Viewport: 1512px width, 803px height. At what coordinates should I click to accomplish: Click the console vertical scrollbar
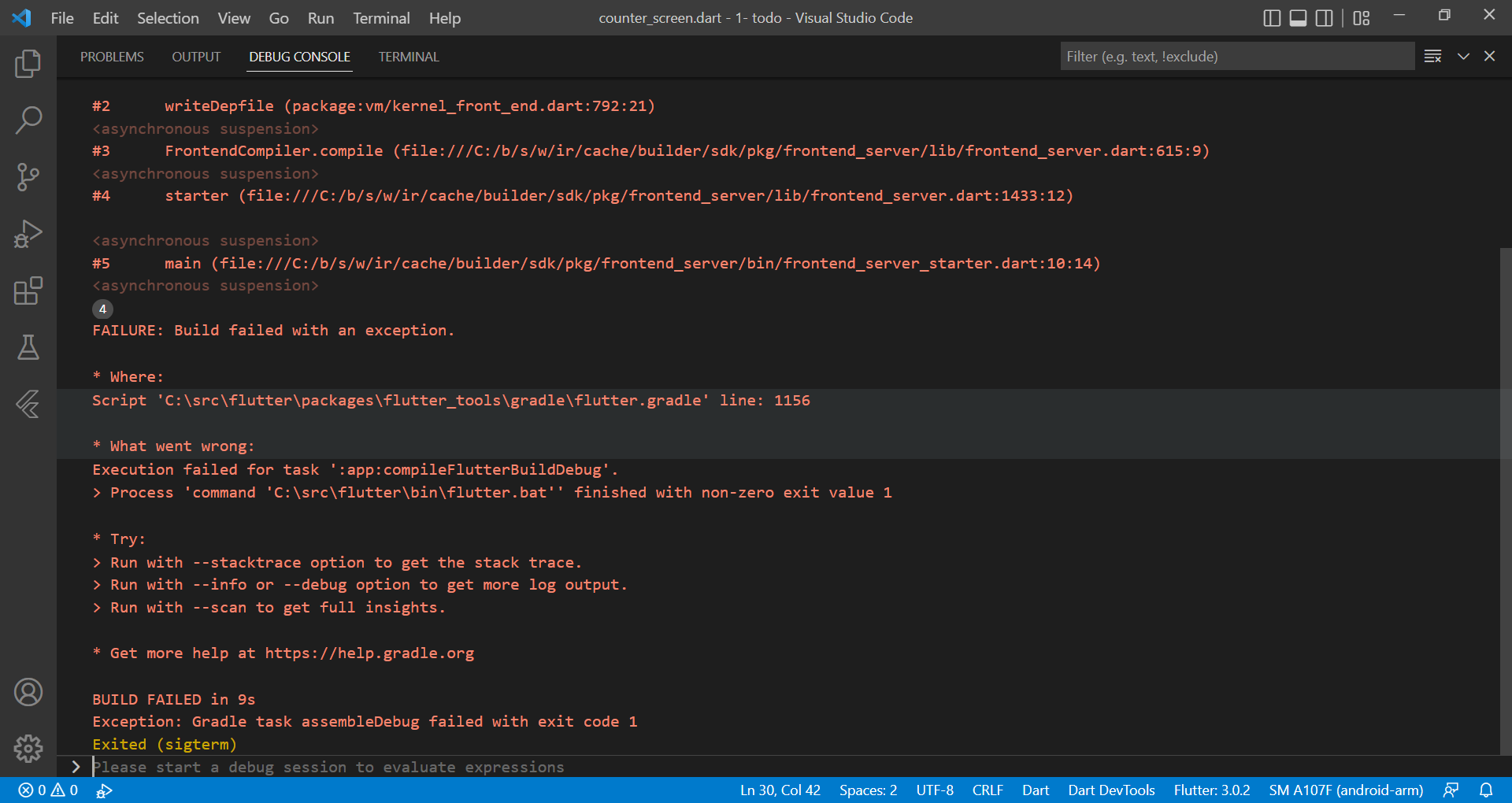pyautogui.click(x=1506, y=501)
